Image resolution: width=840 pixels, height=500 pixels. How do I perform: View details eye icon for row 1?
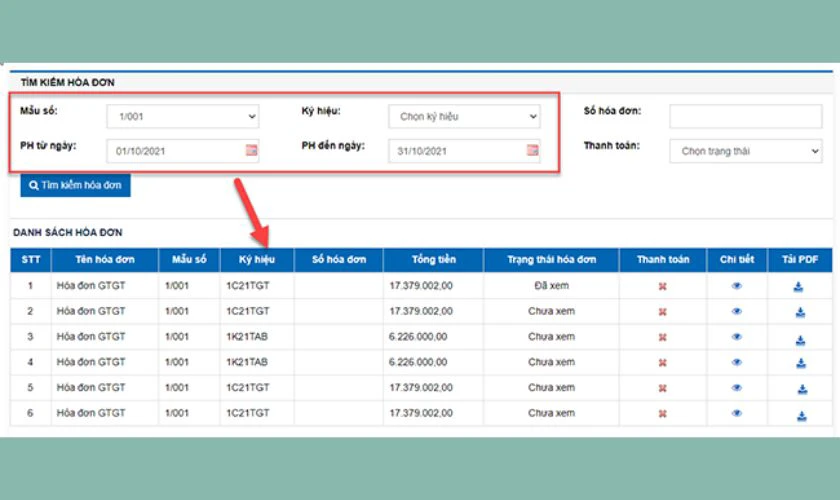tap(737, 286)
